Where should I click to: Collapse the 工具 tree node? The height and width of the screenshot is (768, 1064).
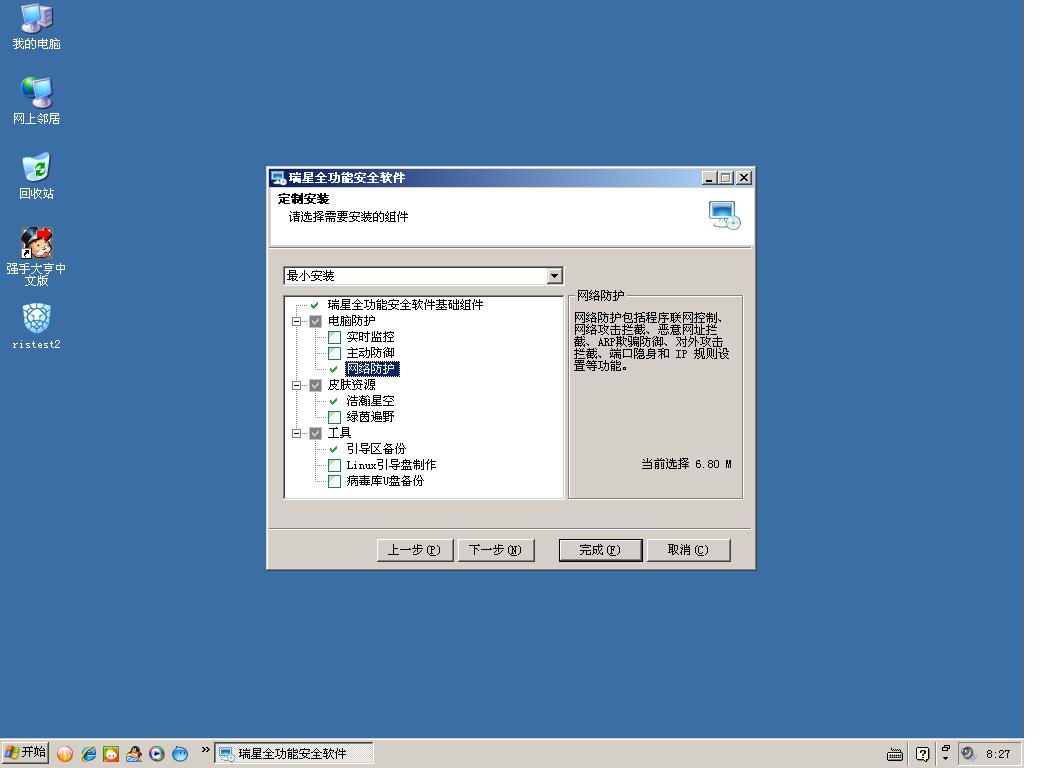pos(297,434)
